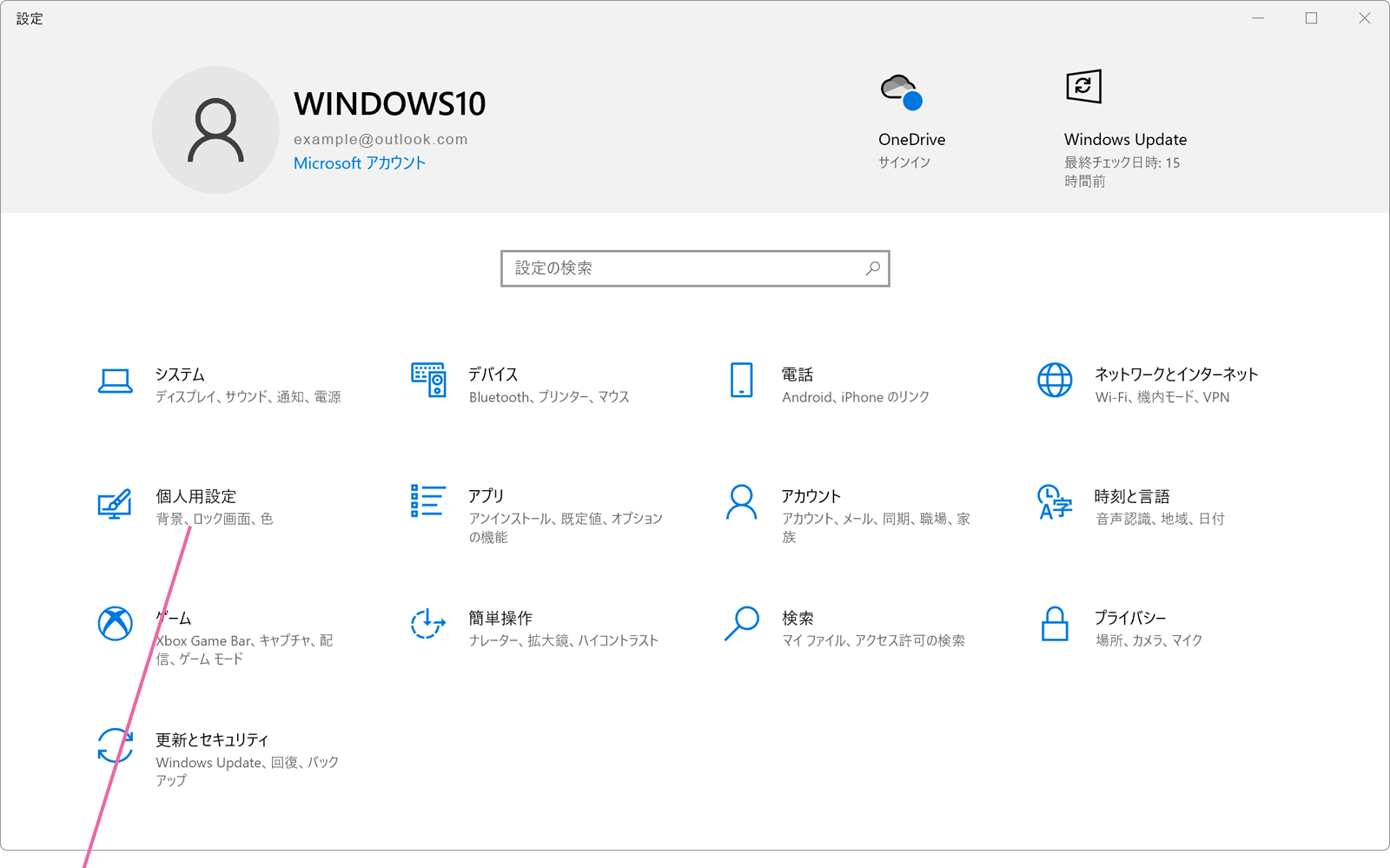Click the マイ ファイル、アクセス許可の検索 description
Image resolution: width=1390 pixels, height=868 pixels.
tap(873, 640)
